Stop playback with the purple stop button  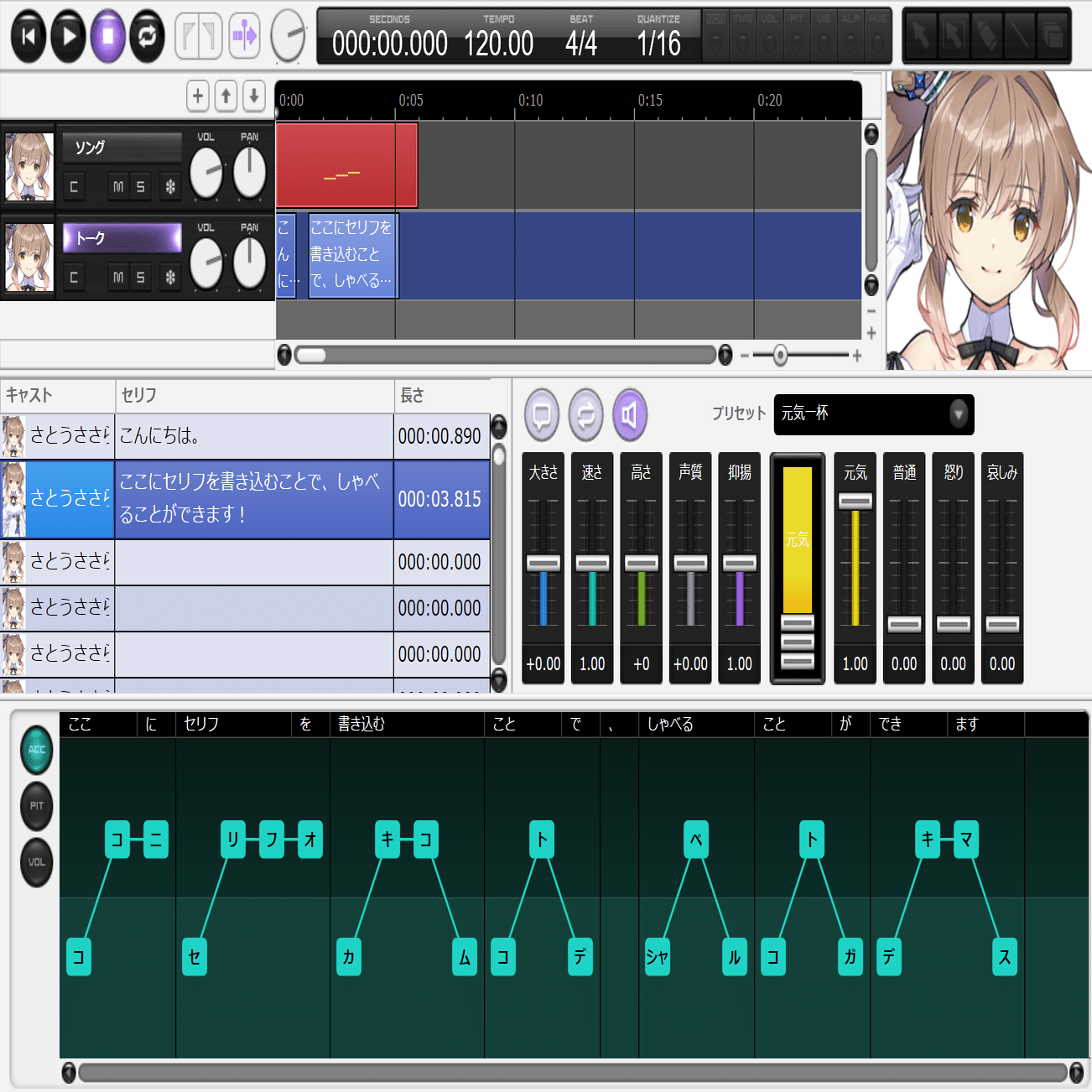[x=108, y=36]
